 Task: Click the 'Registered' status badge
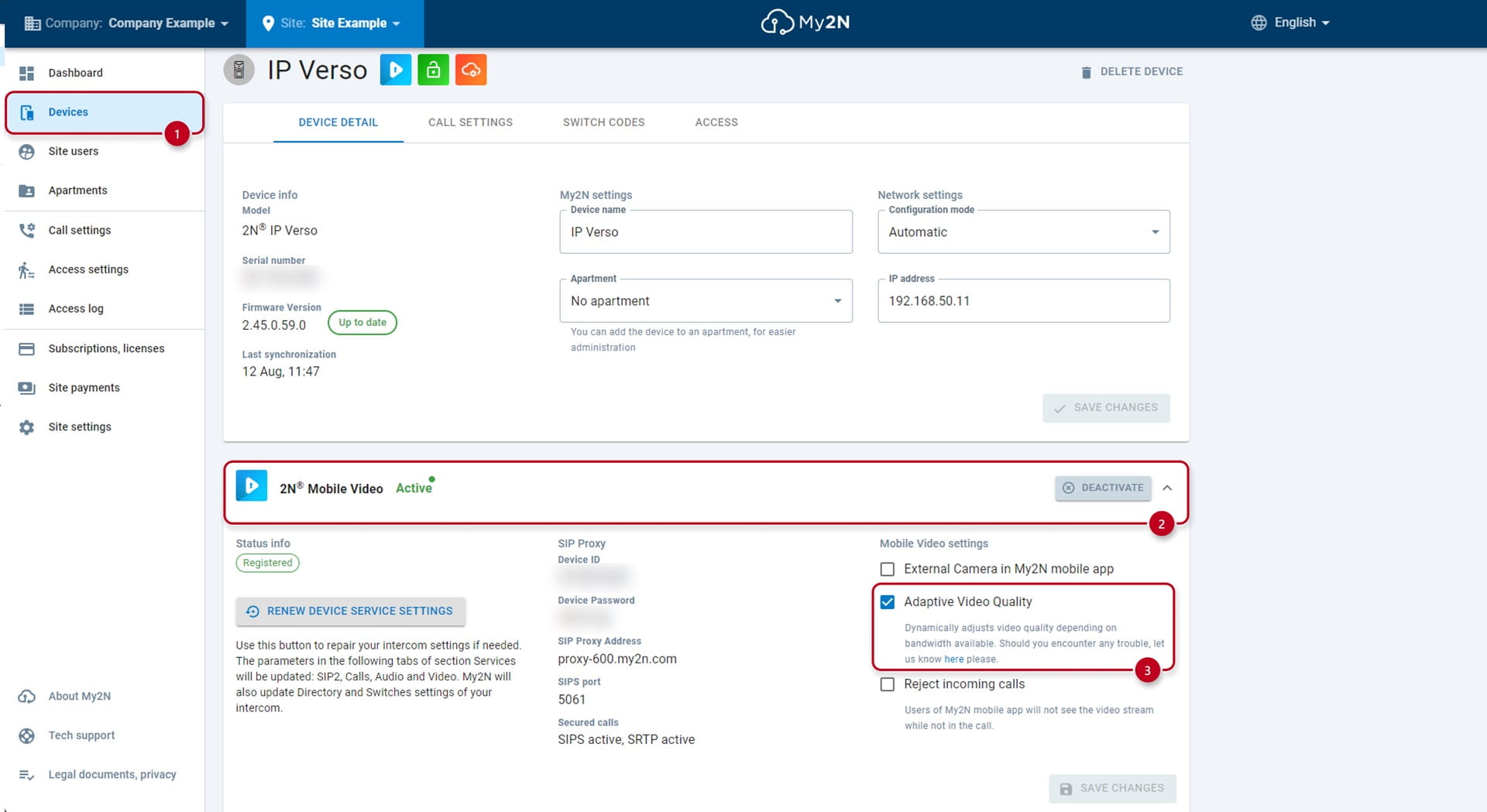click(x=268, y=563)
